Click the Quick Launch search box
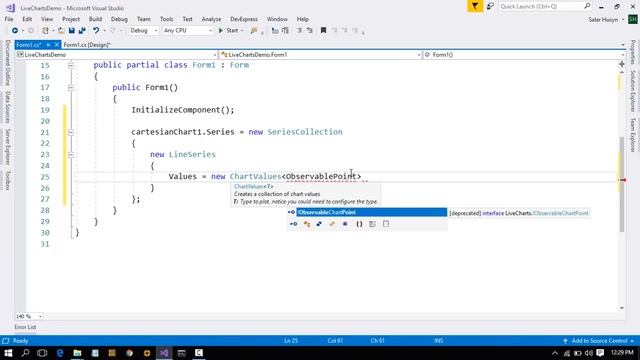 click(x=545, y=6)
